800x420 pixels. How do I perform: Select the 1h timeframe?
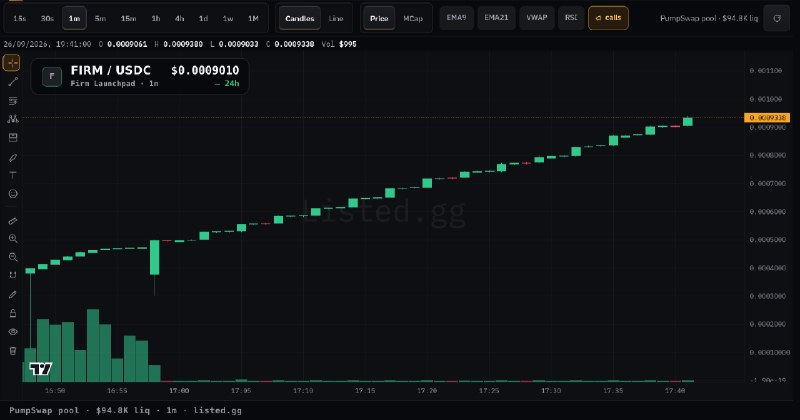click(156, 18)
